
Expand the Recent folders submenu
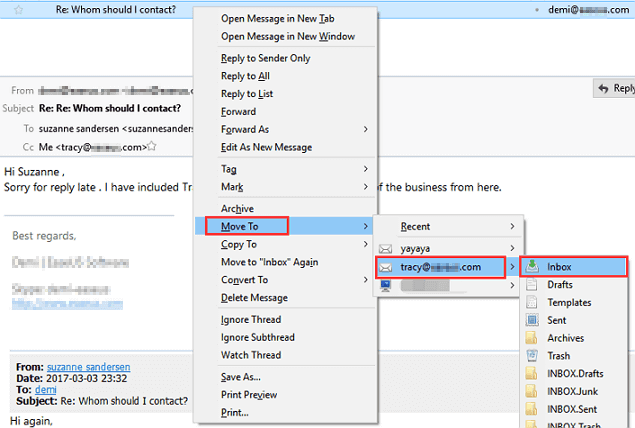click(445, 227)
